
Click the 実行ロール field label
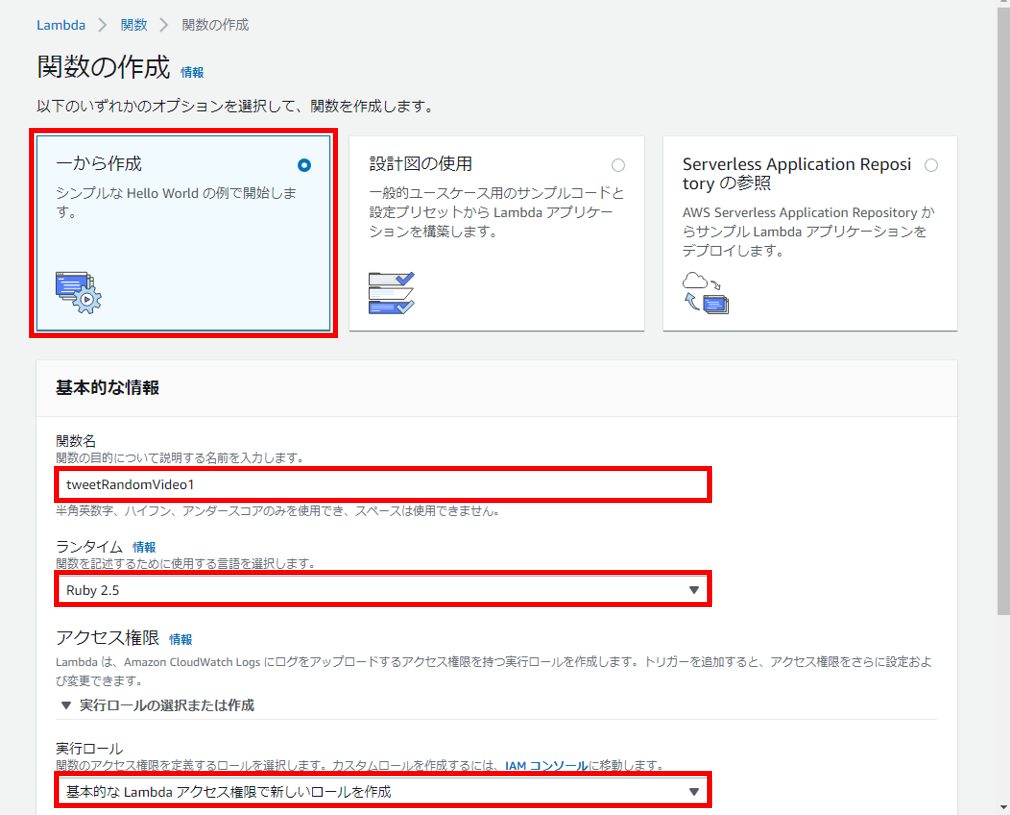pos(90,749)
